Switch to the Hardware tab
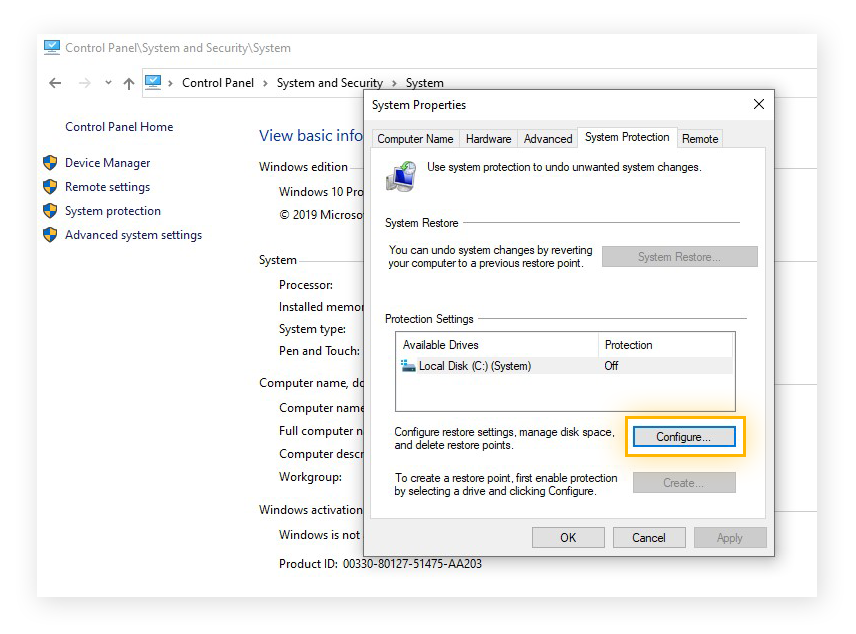The image size is (856, 634). [488, 139]
